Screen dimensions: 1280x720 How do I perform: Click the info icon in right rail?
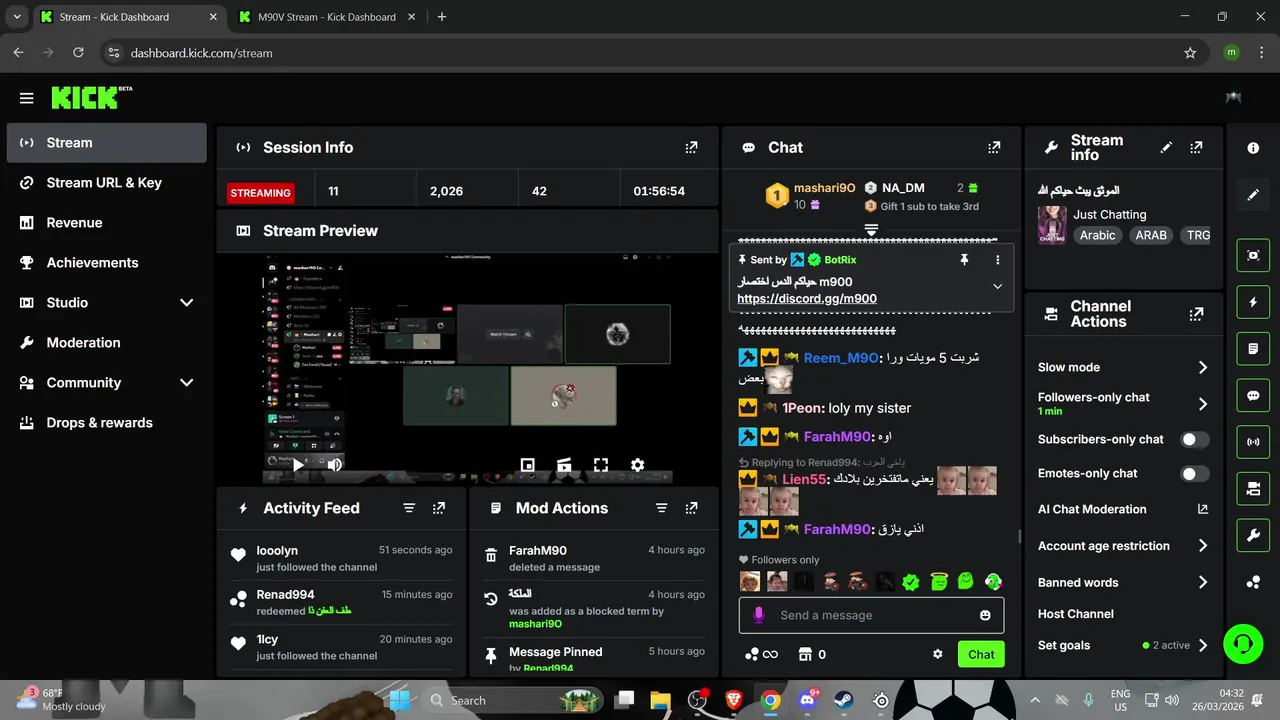(x=1253, y=148)
